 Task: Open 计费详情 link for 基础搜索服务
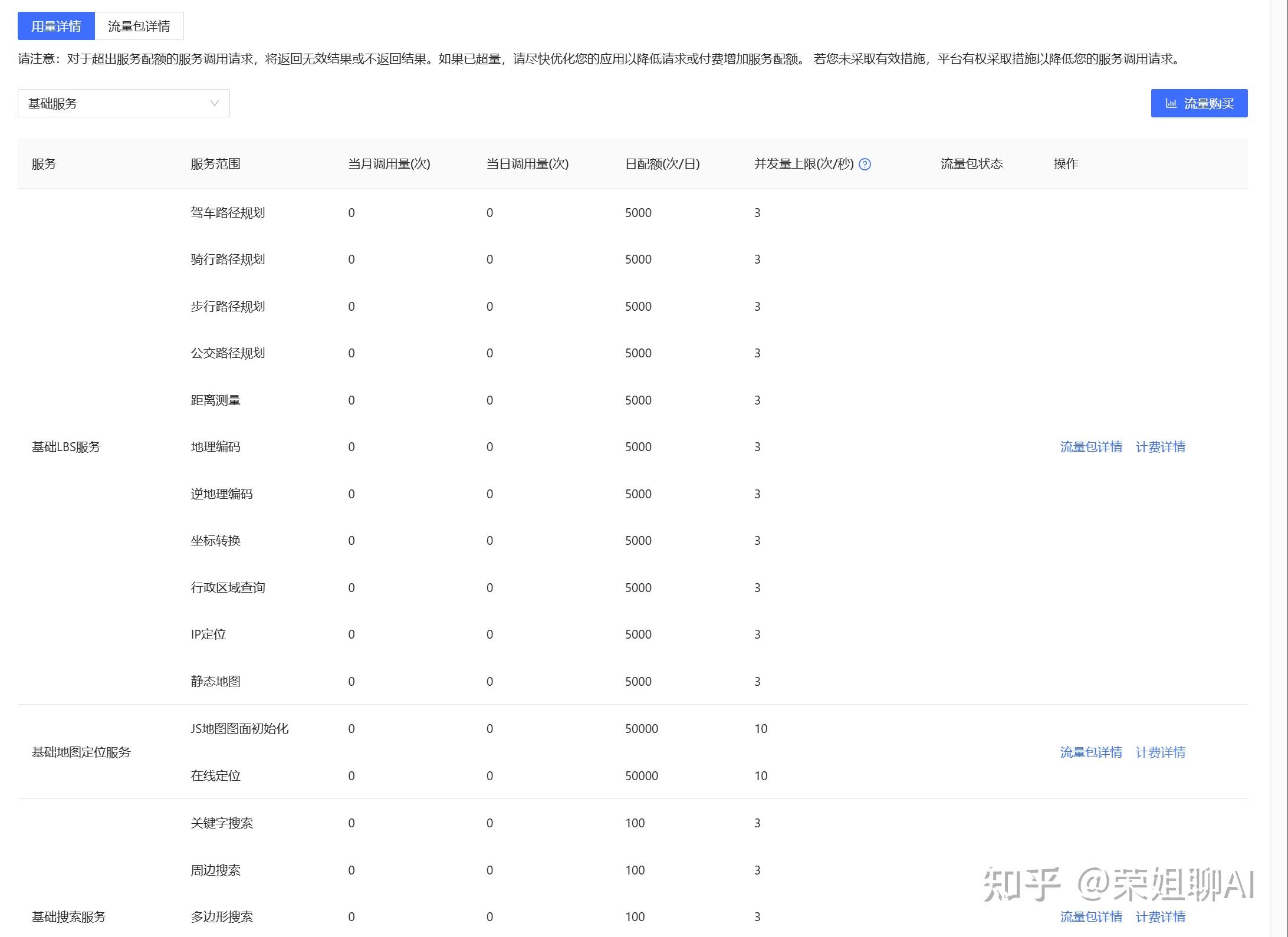(1160, 917)
